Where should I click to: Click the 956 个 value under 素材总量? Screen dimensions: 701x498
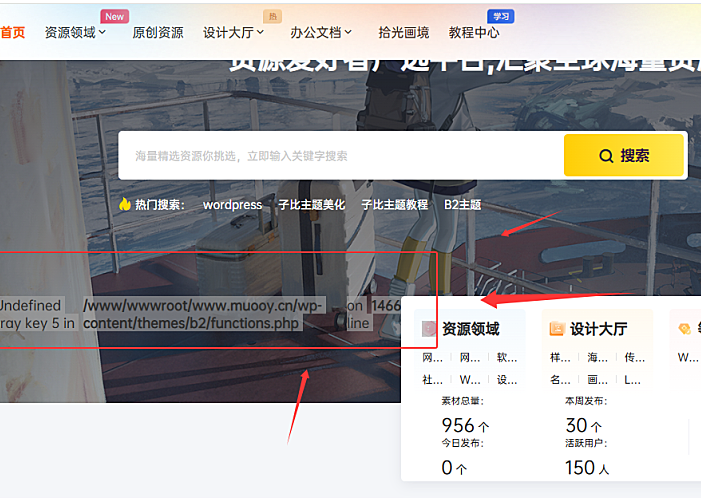[465, 425]
